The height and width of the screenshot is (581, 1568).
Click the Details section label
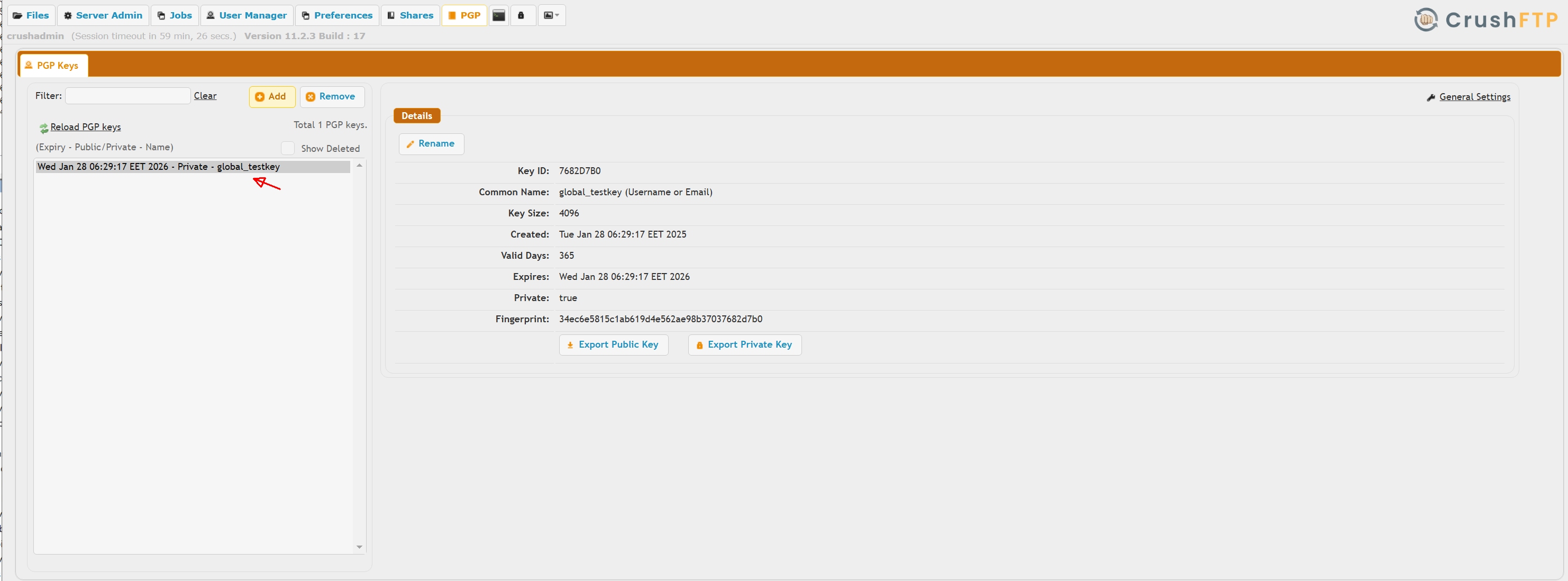click(x=416, y=116)
